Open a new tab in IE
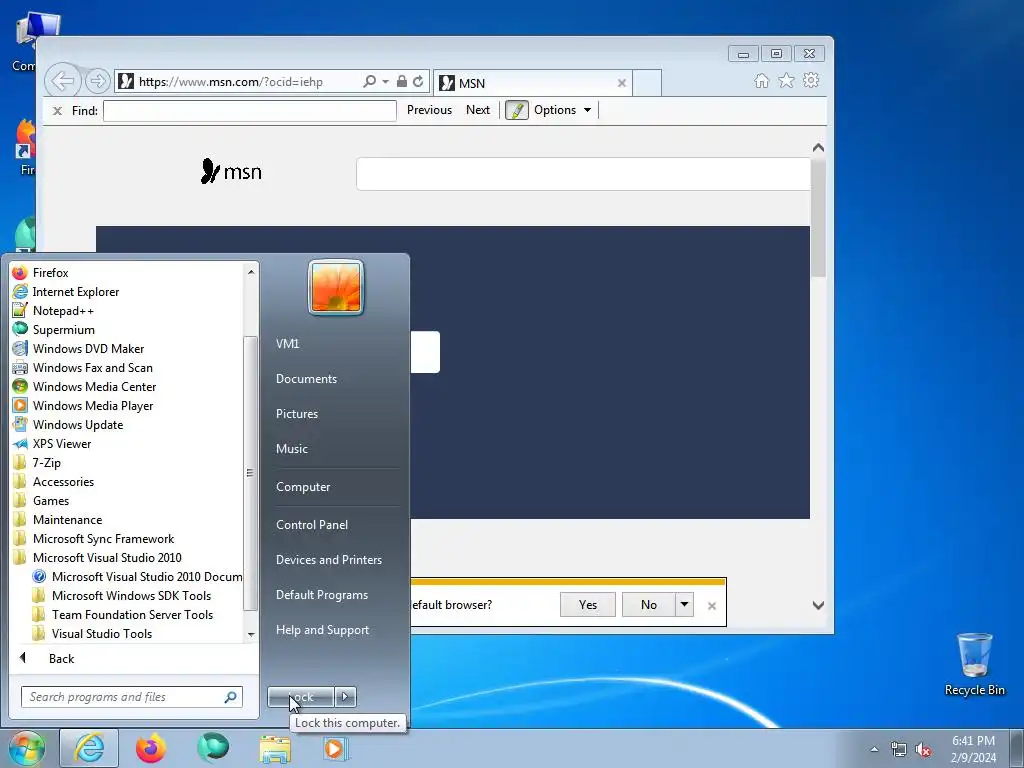The image size is (1024, 768). point(647,83)
